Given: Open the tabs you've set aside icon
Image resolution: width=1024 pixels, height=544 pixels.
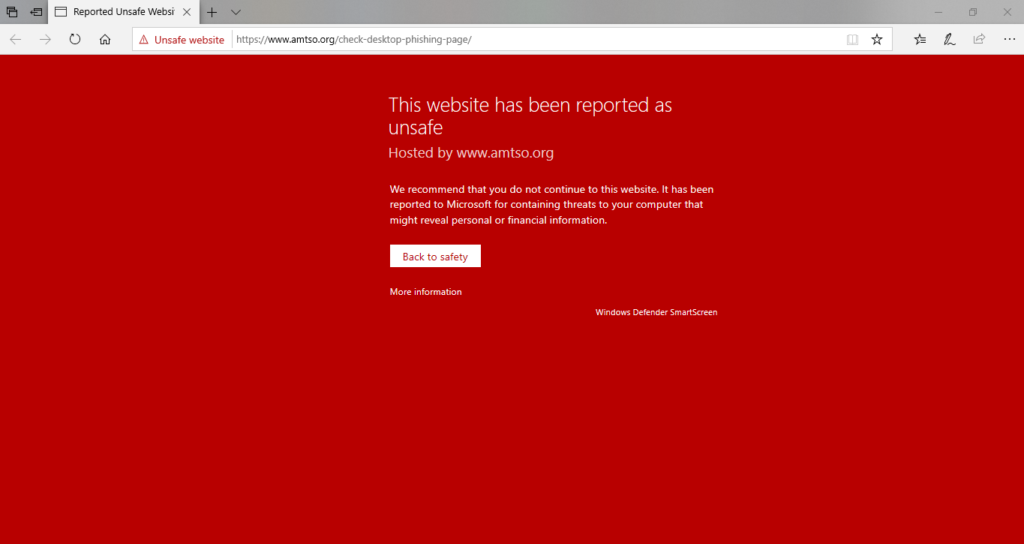Looking at the screenshot, I should (x=12, y=12).
